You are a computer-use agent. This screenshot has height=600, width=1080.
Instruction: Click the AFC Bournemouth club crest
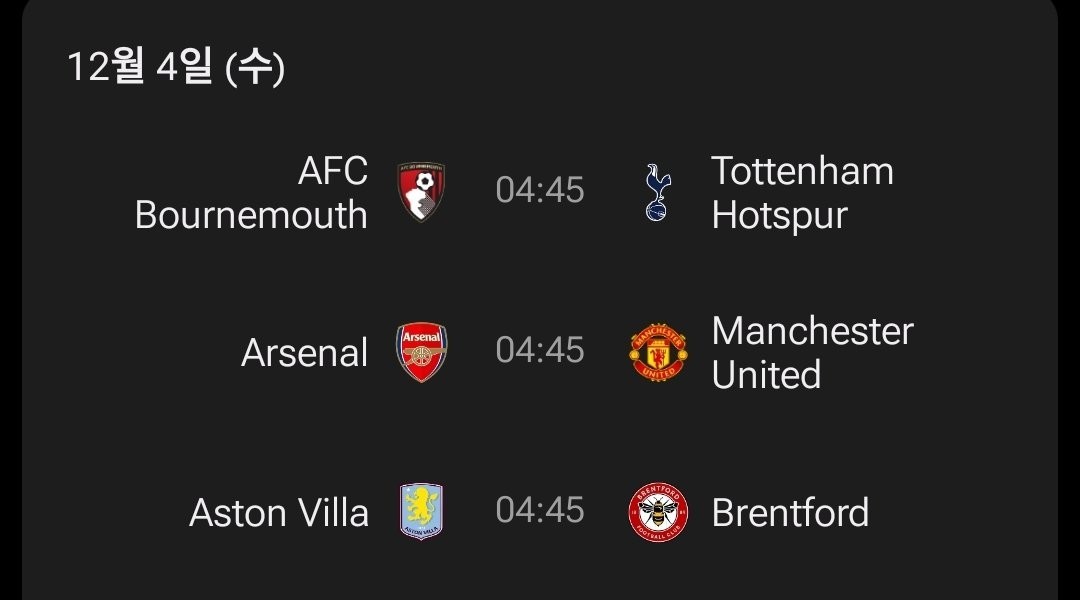coord(421,192)
